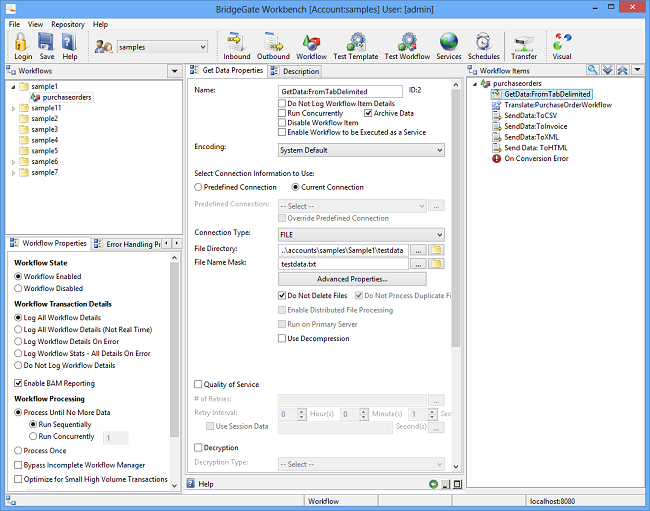Open the Services globe icon
This screenshot has height=511, width=650.
click(449, 42)
